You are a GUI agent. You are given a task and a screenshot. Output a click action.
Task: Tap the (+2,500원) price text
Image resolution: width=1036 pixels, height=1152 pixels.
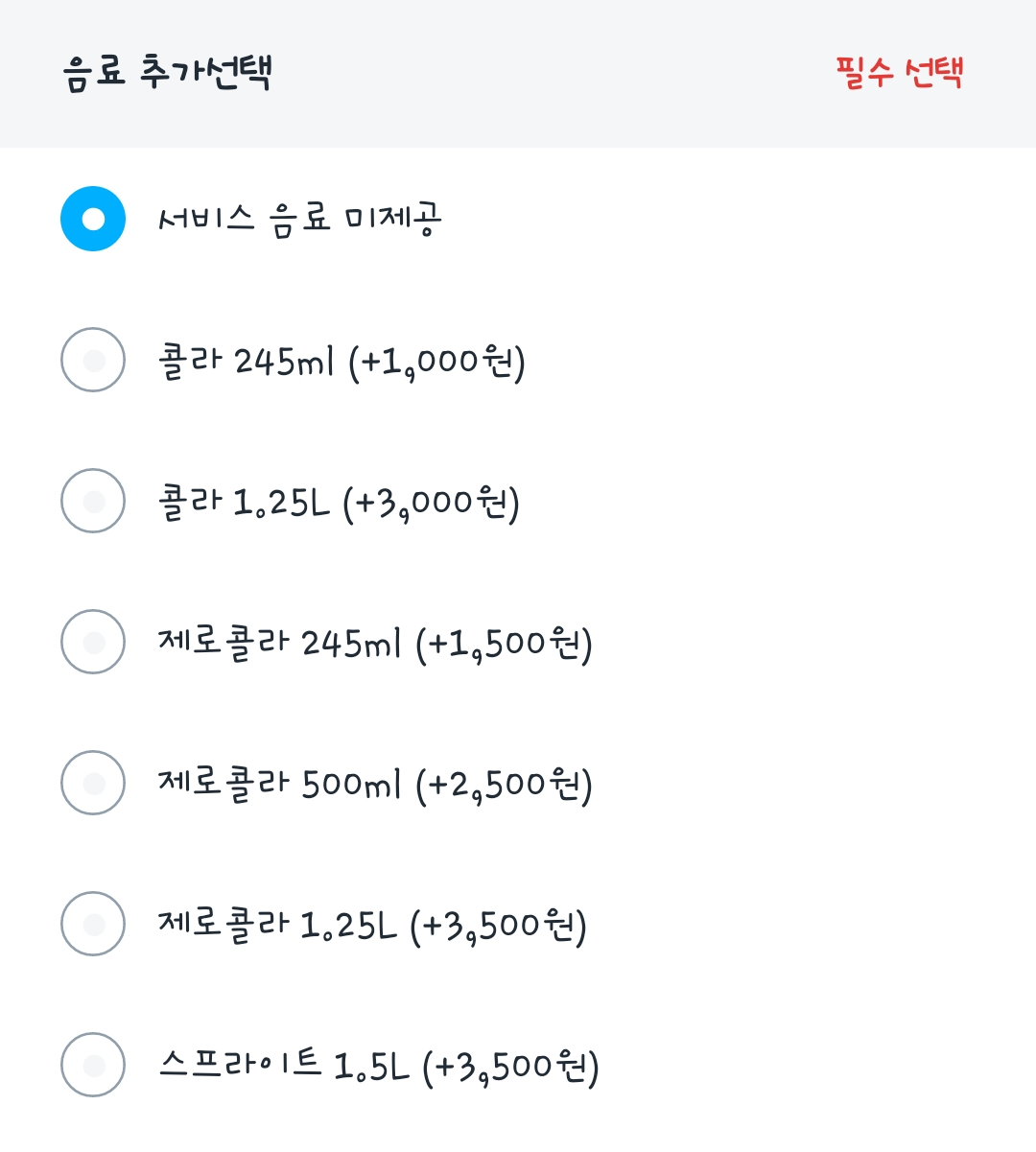(x=504, y=785)
